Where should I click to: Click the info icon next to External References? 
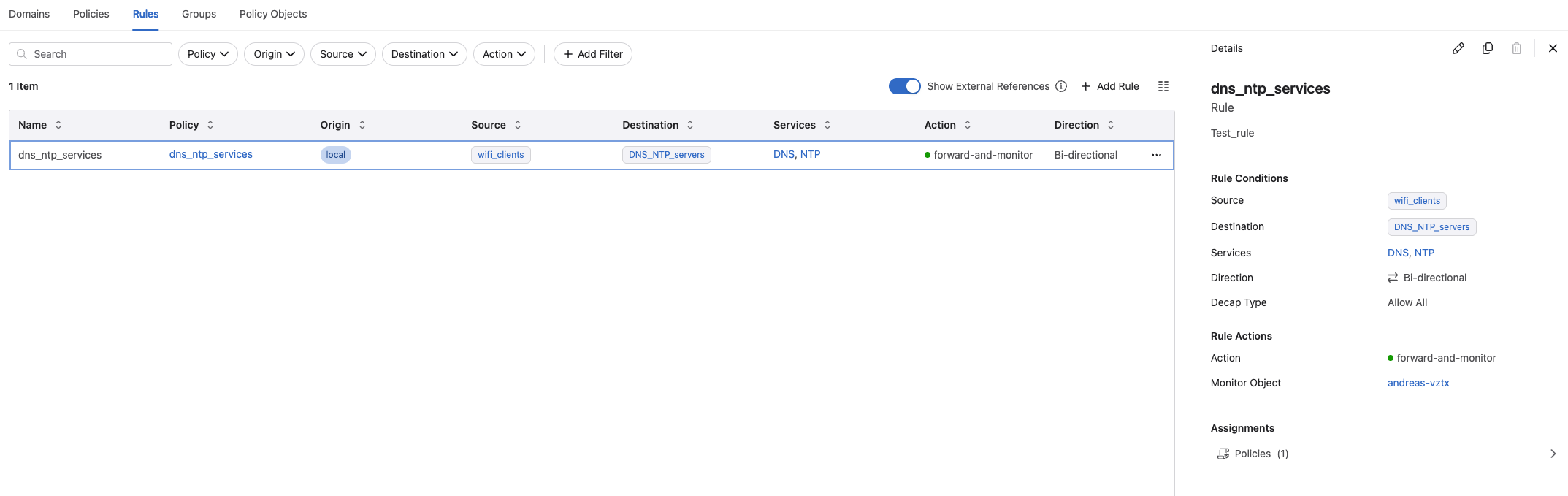[x=1061, y=86]
